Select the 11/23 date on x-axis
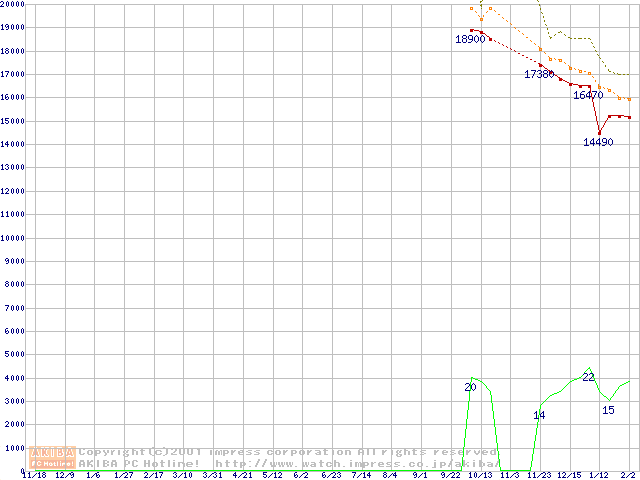 tap(539, 475)
